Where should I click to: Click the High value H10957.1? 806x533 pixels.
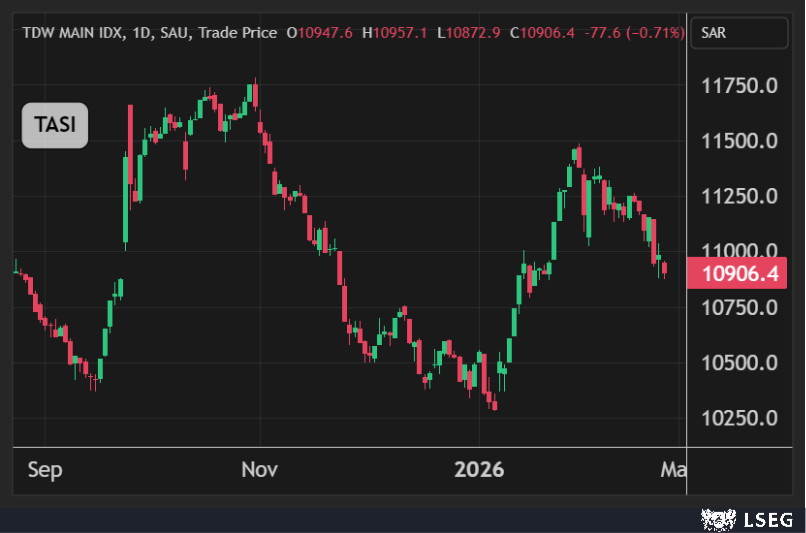pos(395,33)
